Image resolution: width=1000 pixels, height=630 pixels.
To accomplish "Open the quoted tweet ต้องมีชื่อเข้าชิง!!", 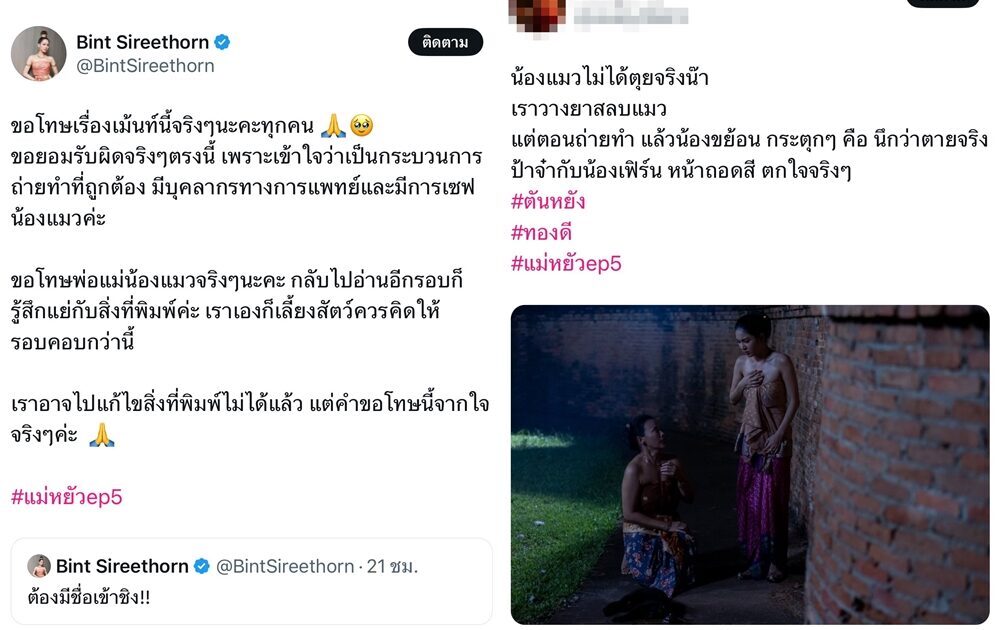I will 252,581.
